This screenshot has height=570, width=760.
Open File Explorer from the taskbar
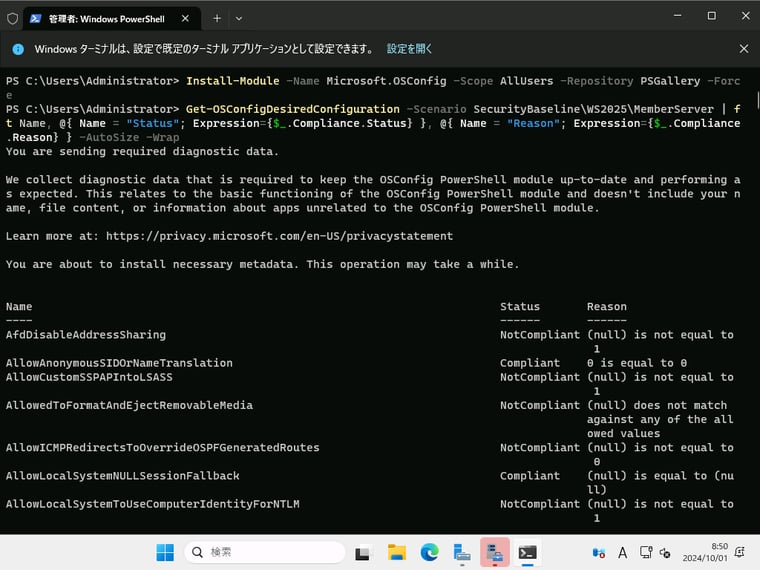point(396,552)
